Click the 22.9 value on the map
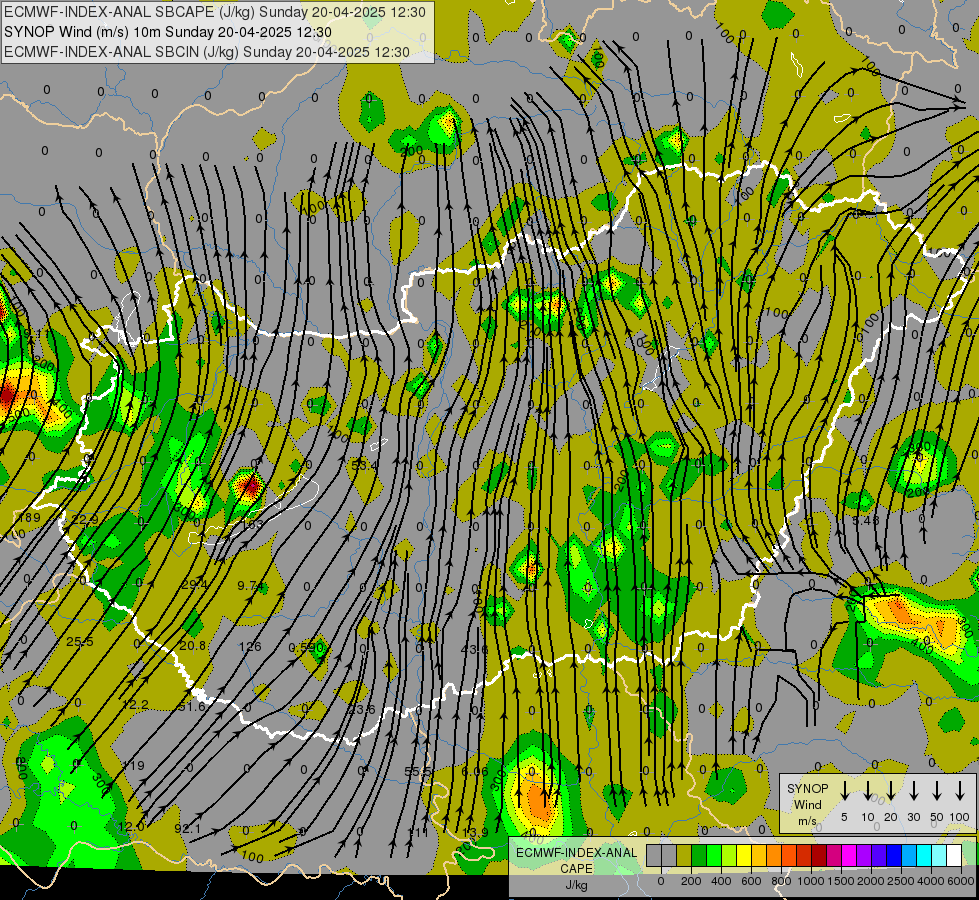 pyautogui.click(x=85, y=519)
